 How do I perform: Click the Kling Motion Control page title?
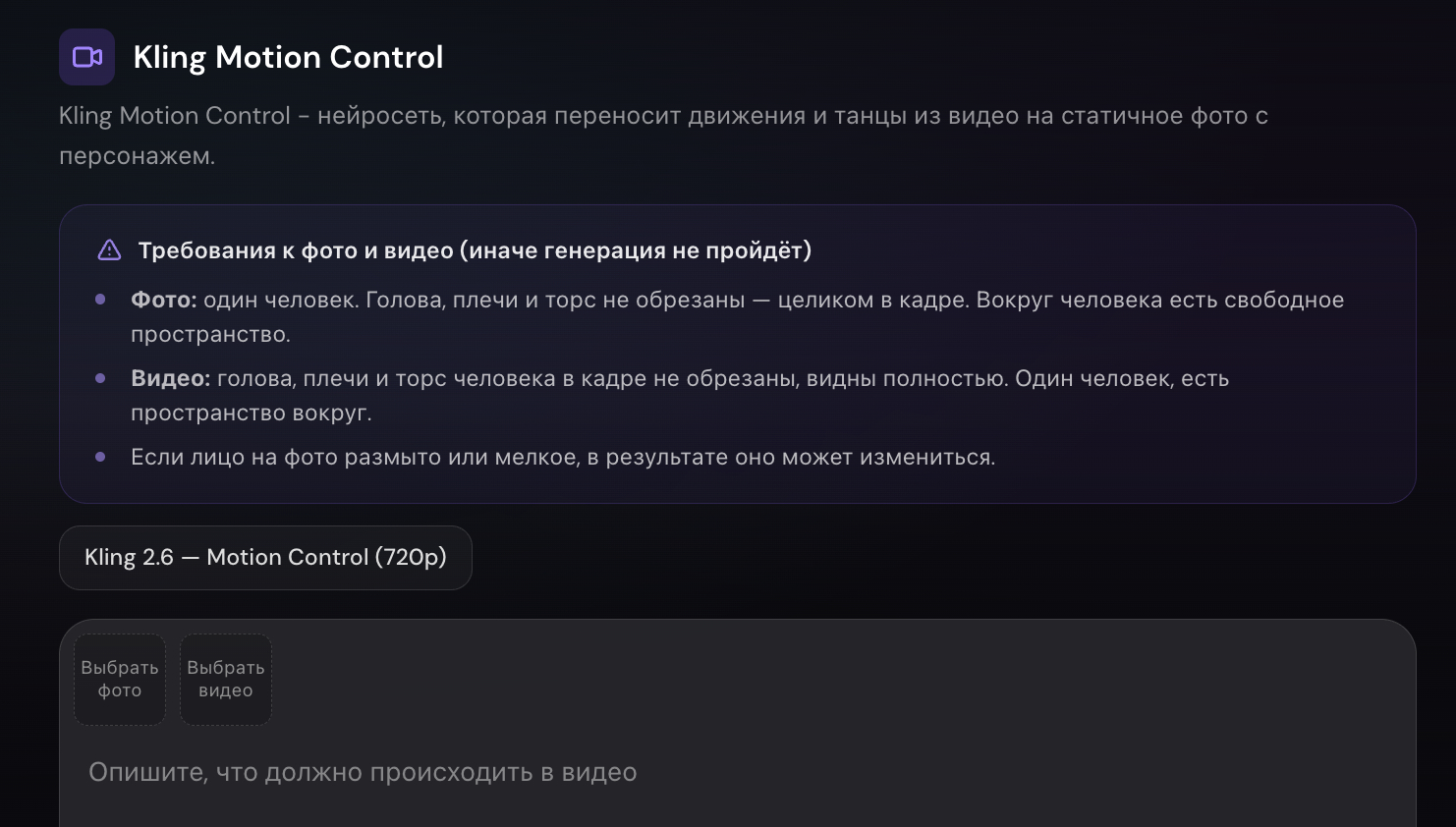click(288, 57)
